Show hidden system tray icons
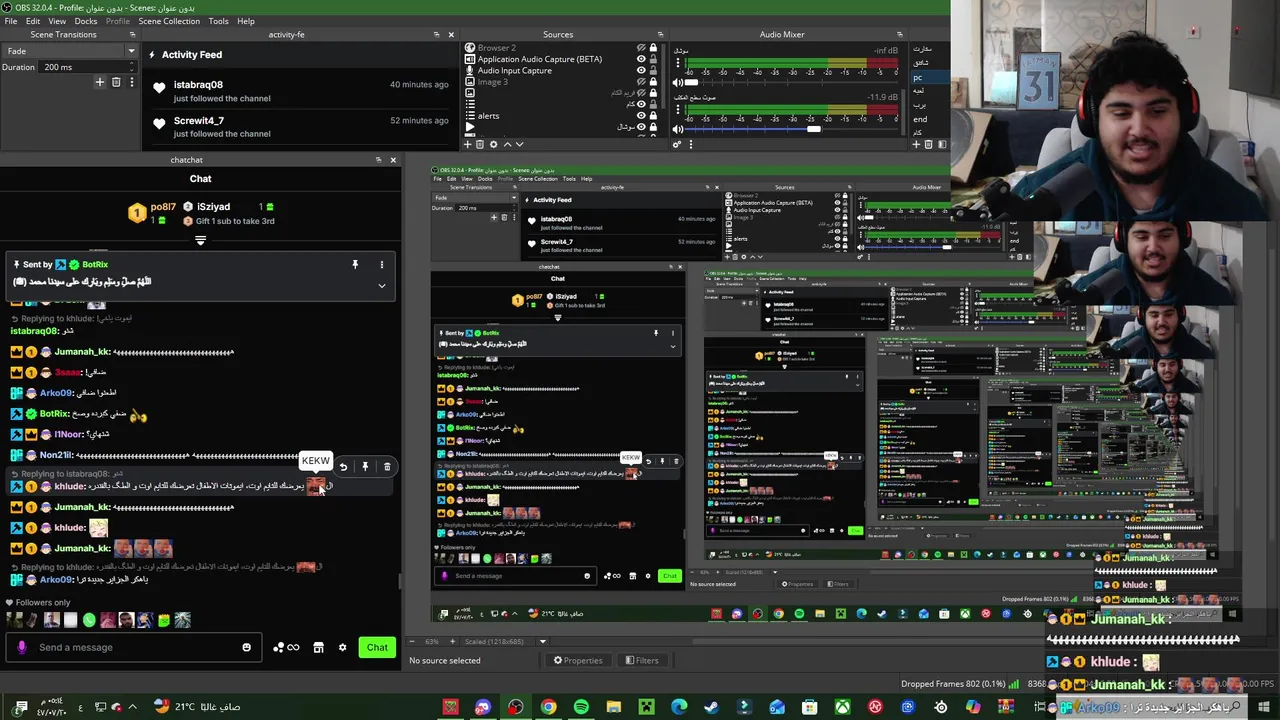The width and height of the screenshot is (1280, 720). click(132, 707)
